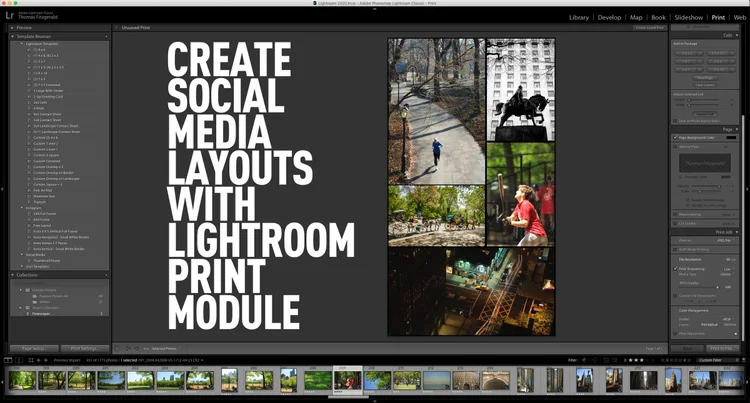Go forward arrow in filmstrip bar
Screen dimensions: 750x403
point(46,360)
